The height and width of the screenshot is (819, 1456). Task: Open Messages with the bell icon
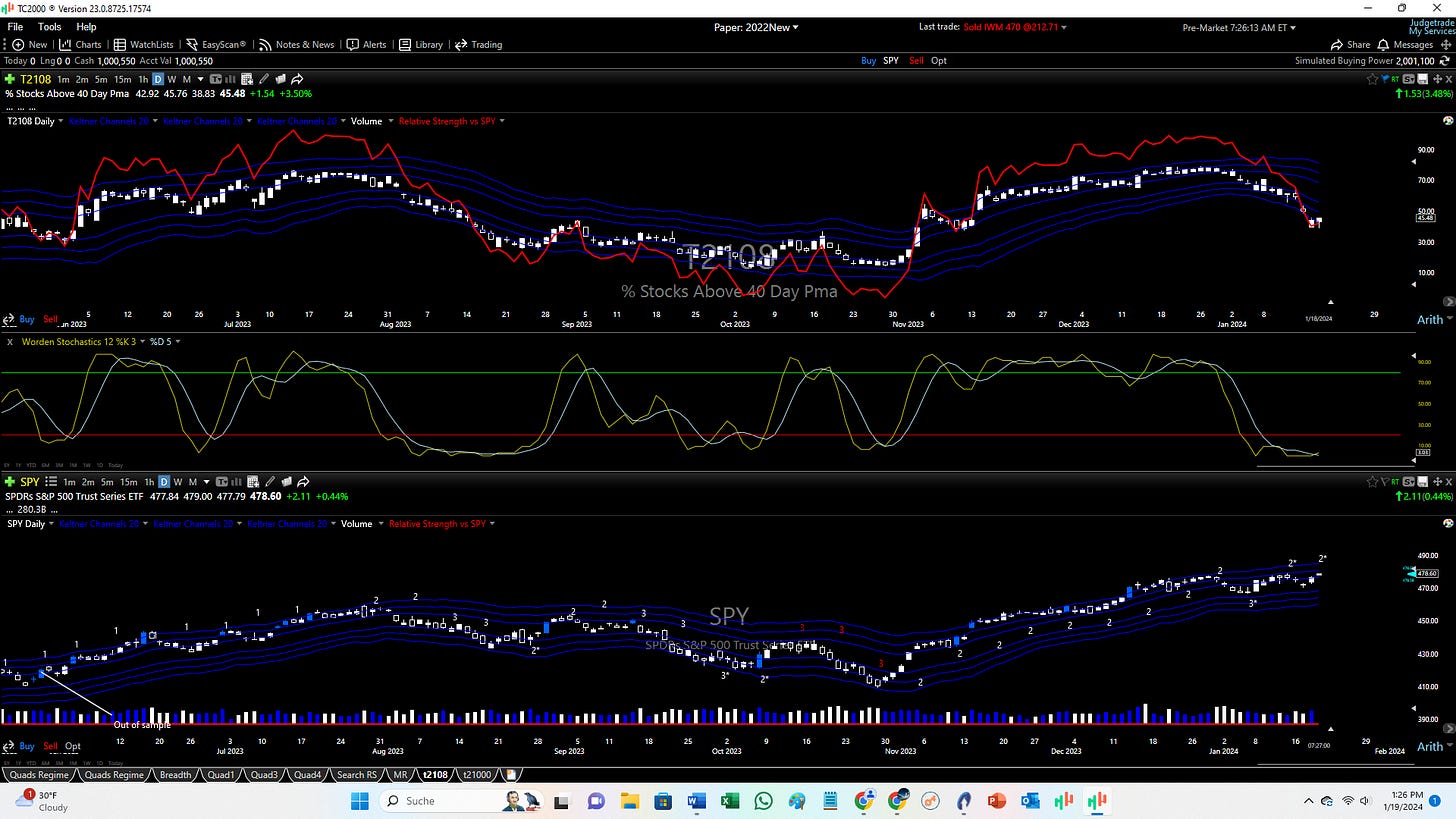coord(1406,44)
